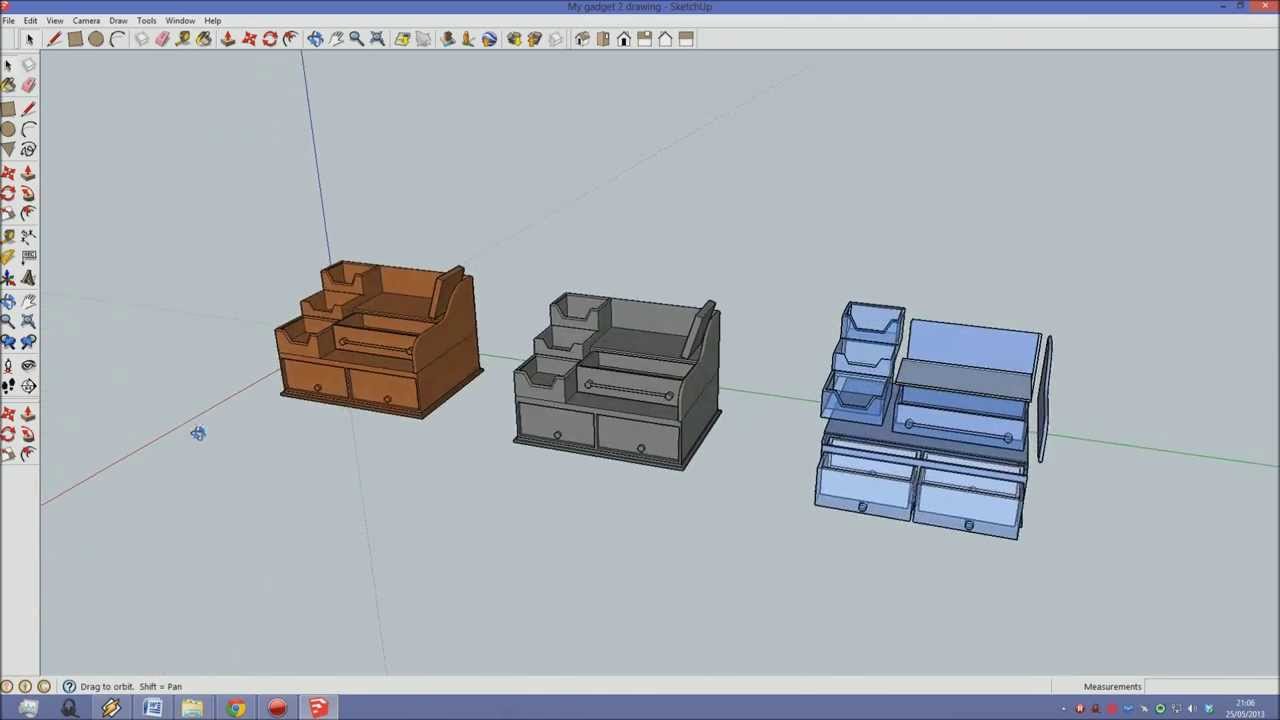Click Preview Model in Google Earth icon
This screenshot has width=1280, height=720.
[x=489, y=39]
